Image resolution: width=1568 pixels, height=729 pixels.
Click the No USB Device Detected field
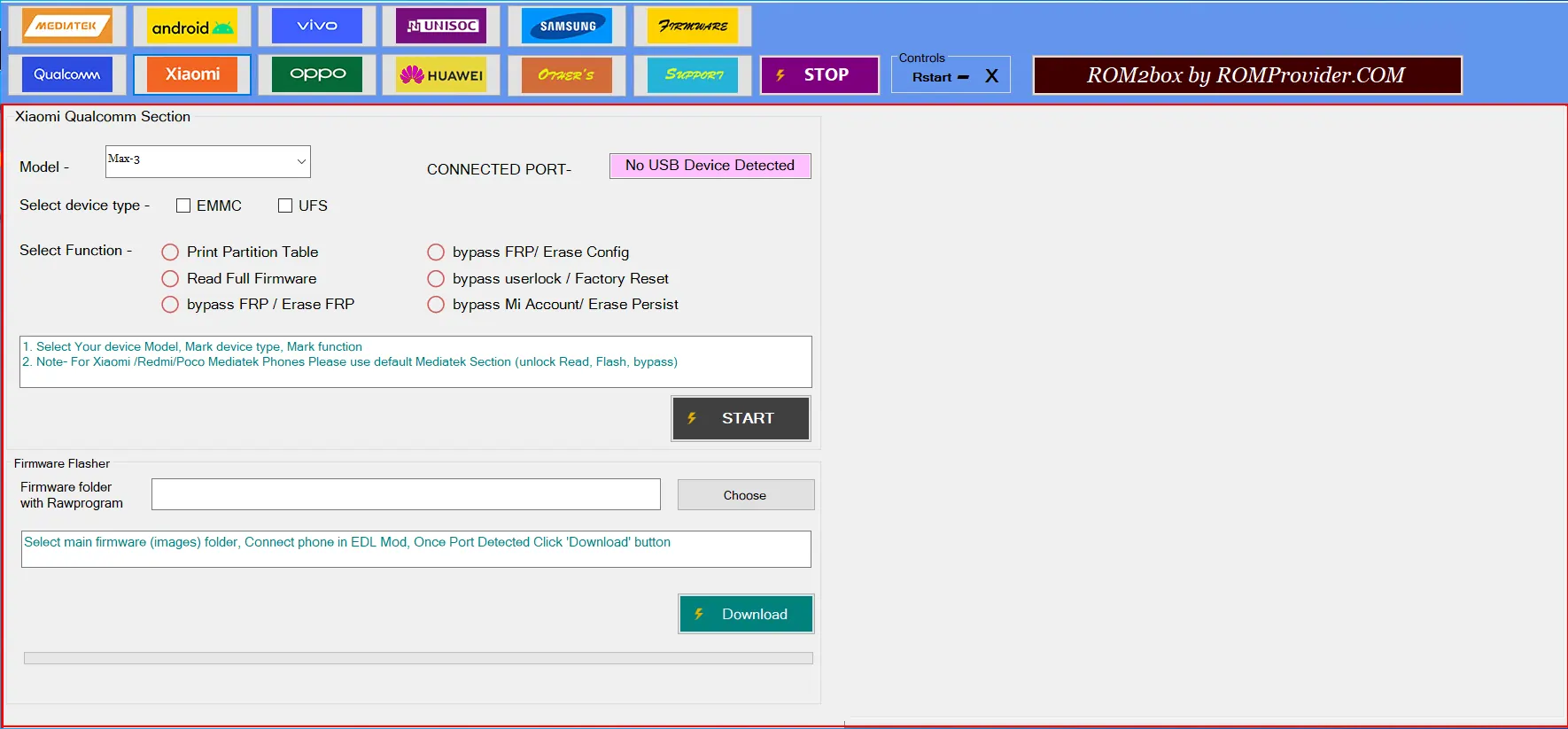click(x=710, y=166)
